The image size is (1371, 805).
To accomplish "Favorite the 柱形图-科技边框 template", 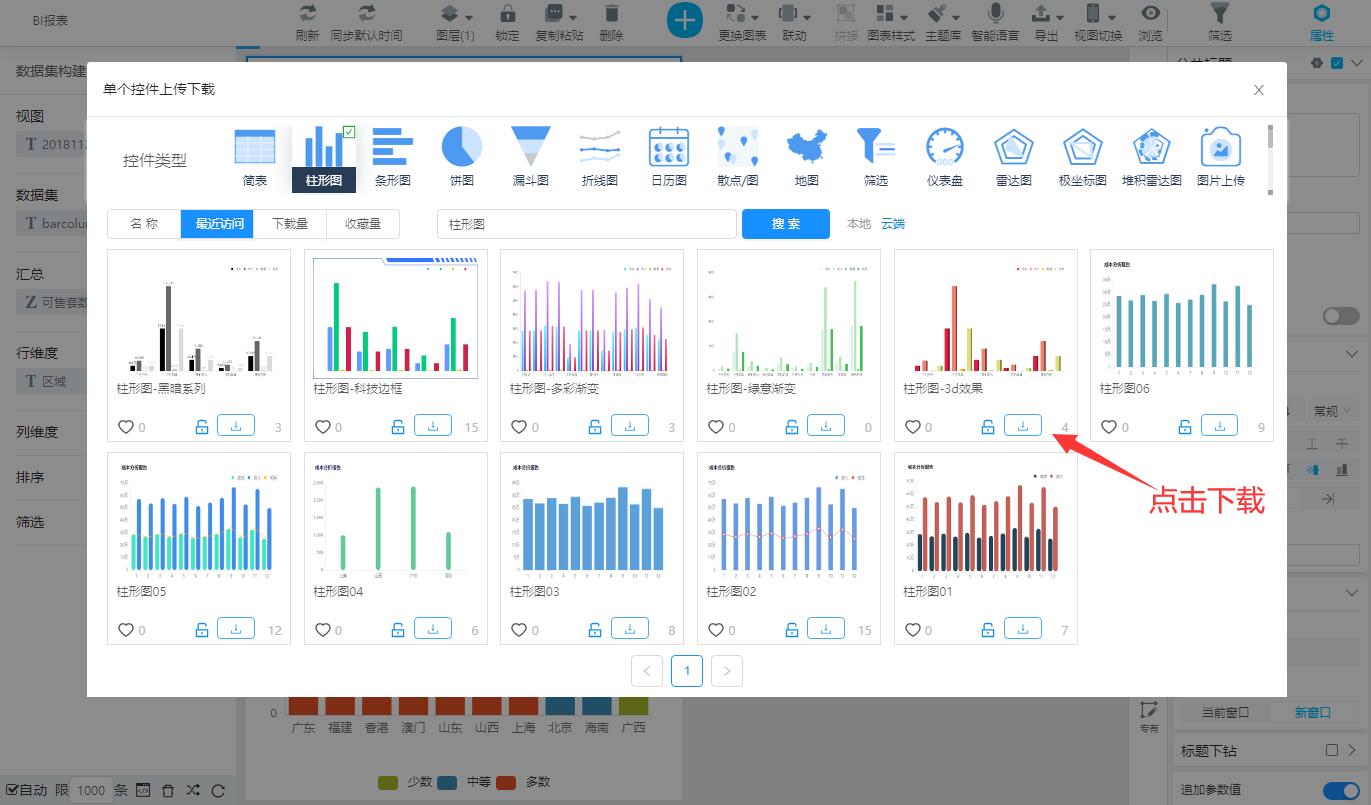I will (x=323, y=427).
